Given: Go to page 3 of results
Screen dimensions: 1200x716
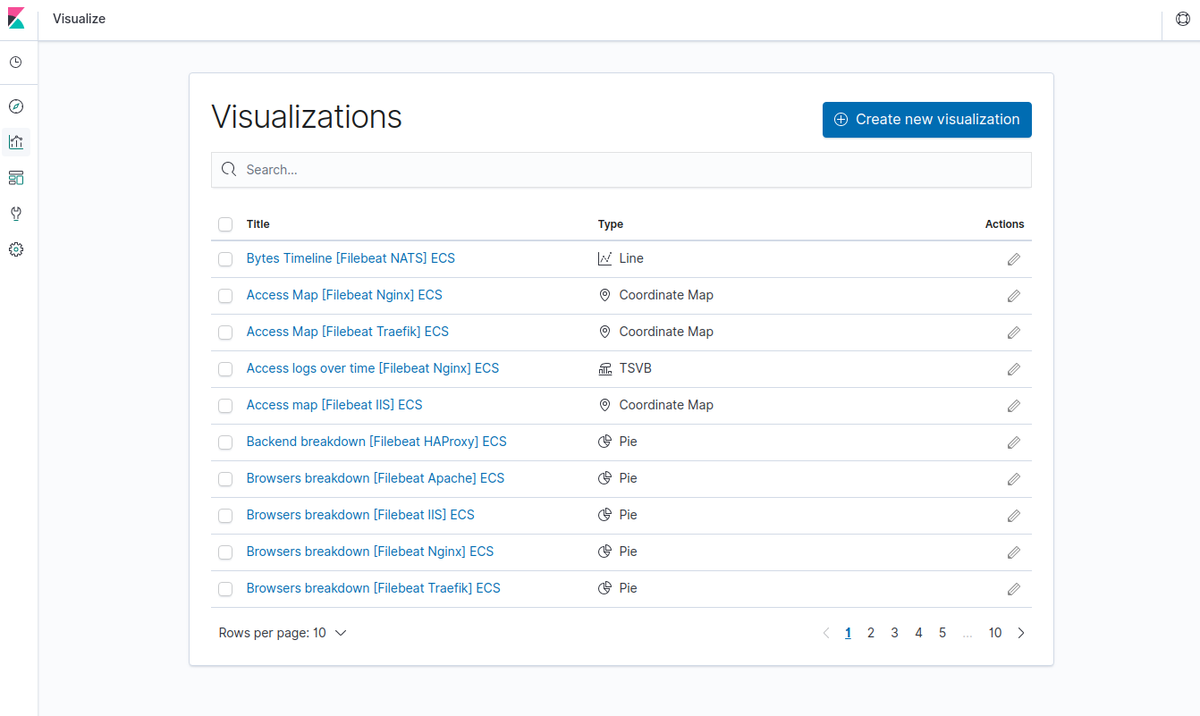Looking at the screenshot, I should tap(895, 633).
